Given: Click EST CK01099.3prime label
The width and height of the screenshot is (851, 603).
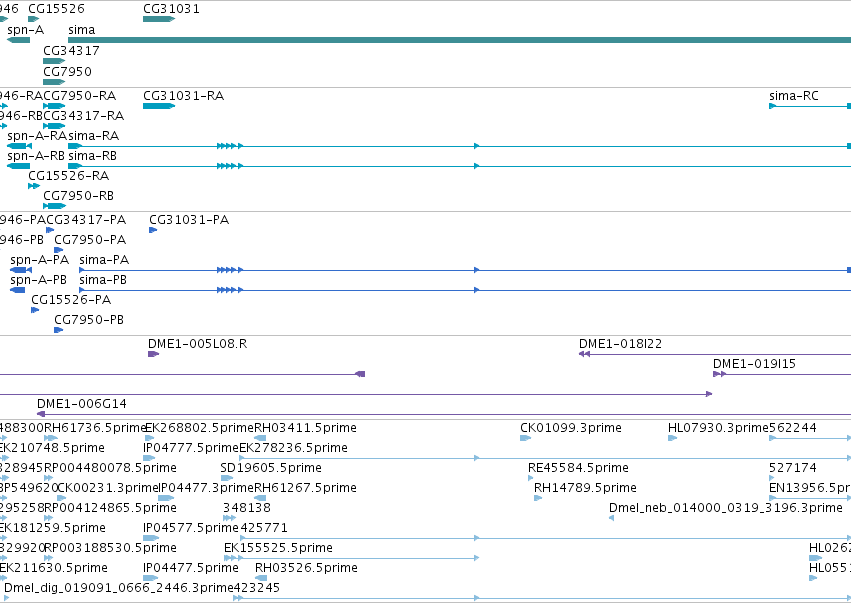Looking at the screenshot, I should (x=571, y=428).
